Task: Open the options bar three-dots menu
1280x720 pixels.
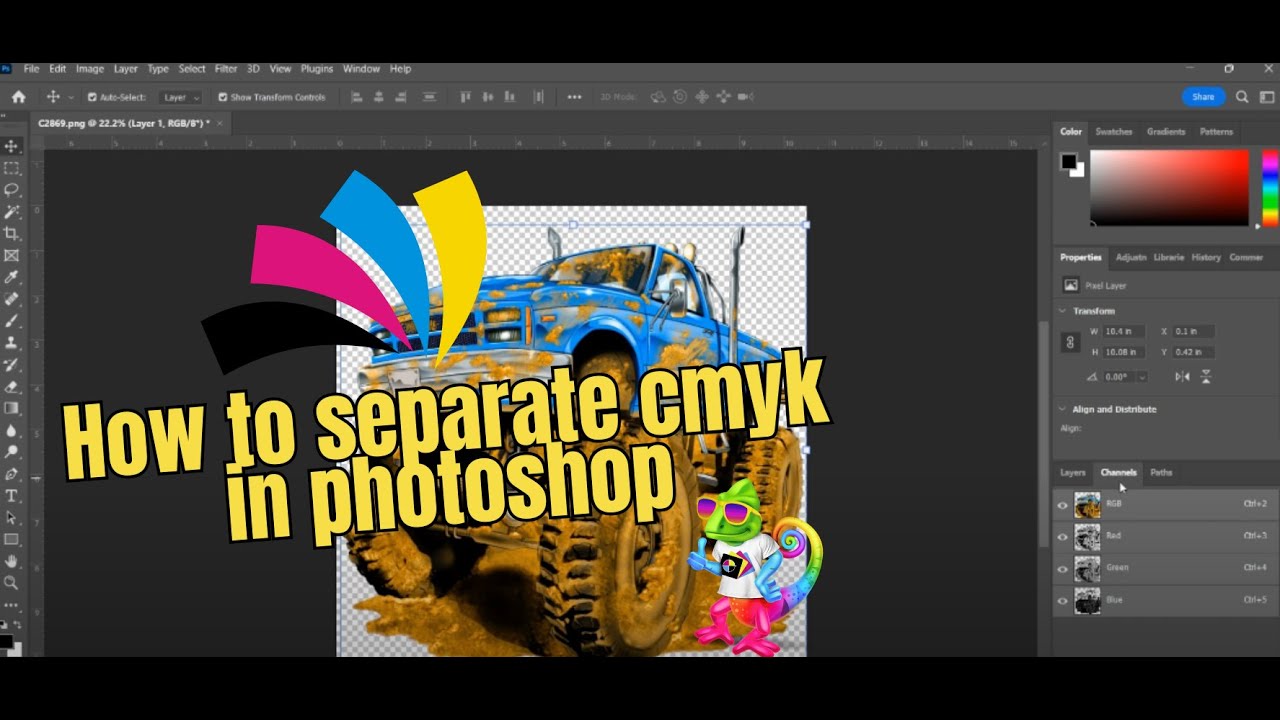Action: [x=574, y=97]
